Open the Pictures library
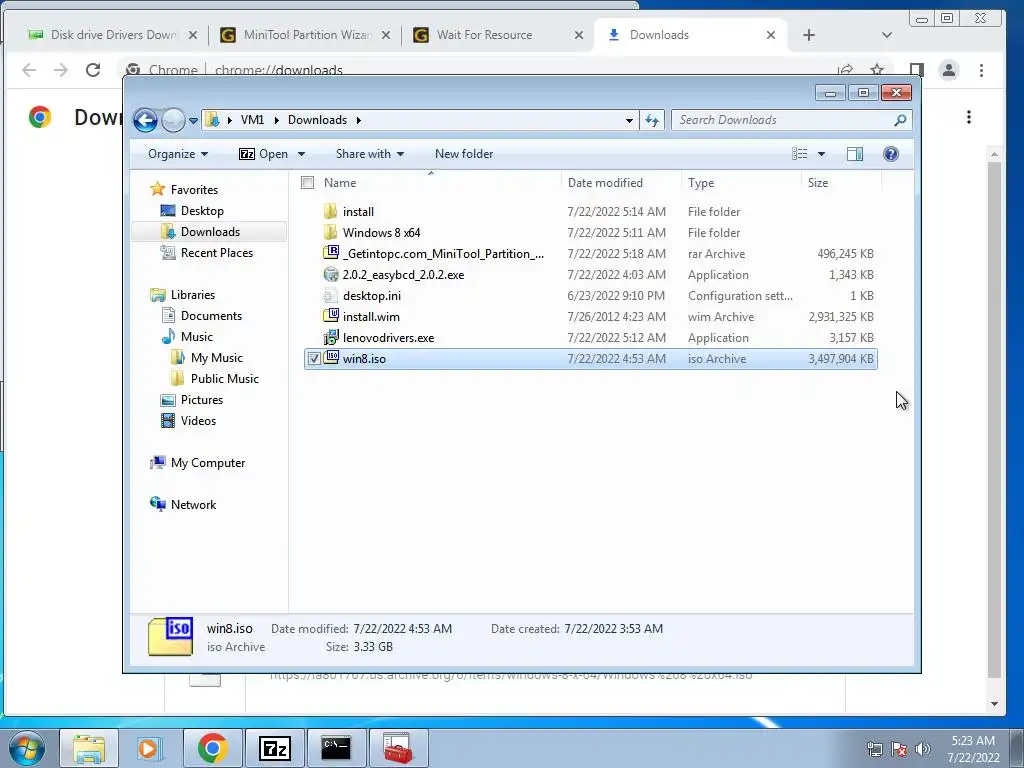Image resolution: width=1024 pixels, height=768 pixels. (x=201, y=400)
